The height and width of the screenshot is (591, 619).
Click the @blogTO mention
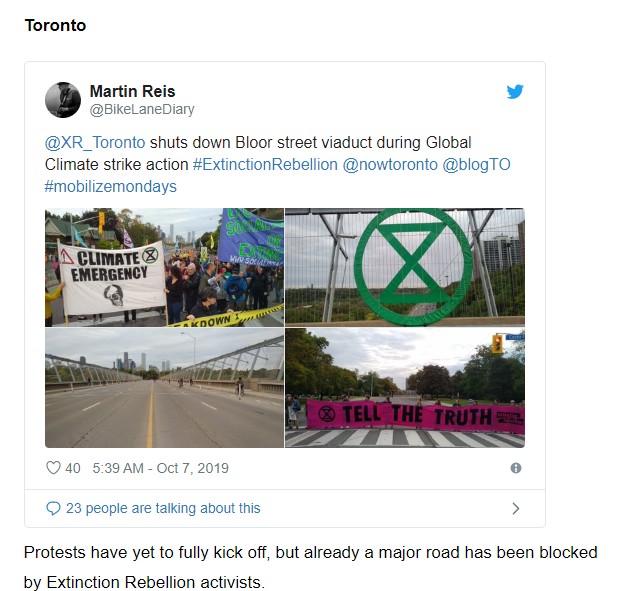476,164
